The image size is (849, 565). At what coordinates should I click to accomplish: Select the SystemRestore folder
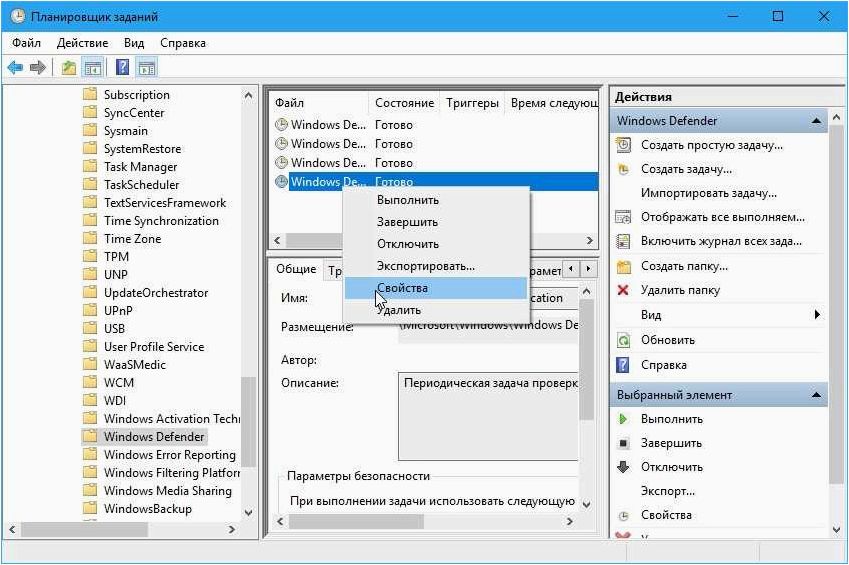[142, 148]
